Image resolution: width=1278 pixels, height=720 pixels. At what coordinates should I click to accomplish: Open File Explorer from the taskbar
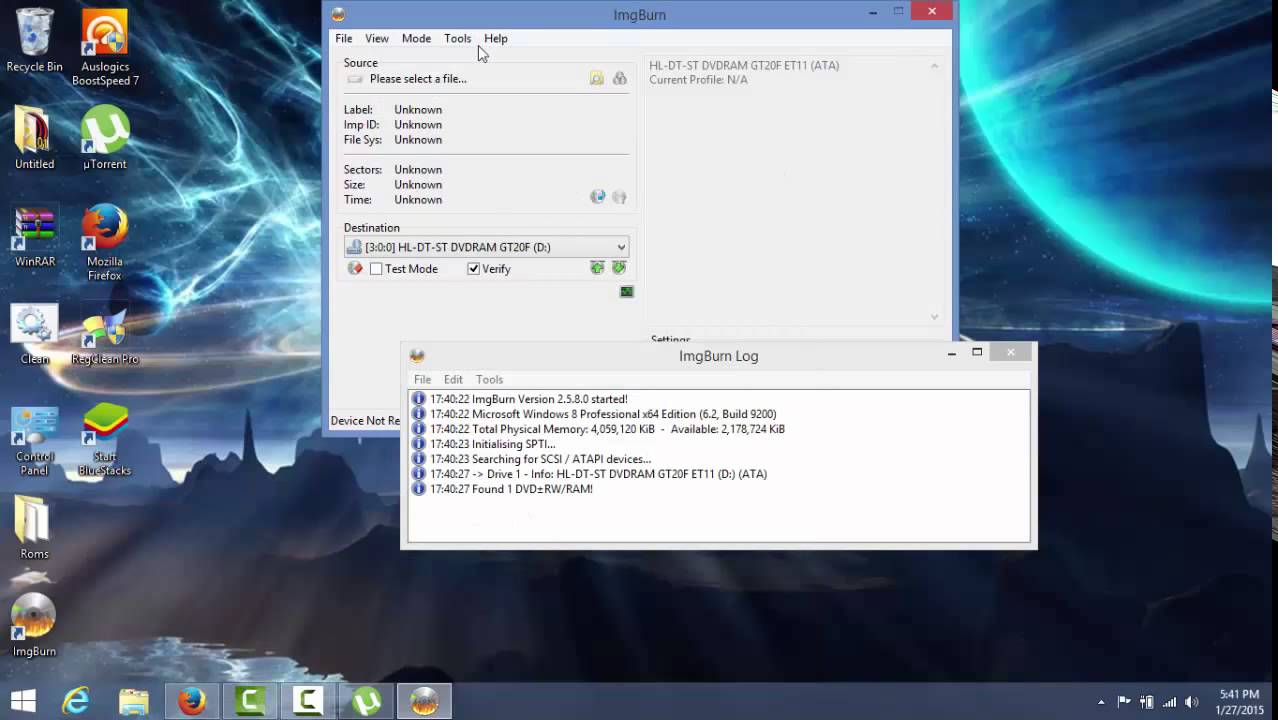[x=133, y=701]
